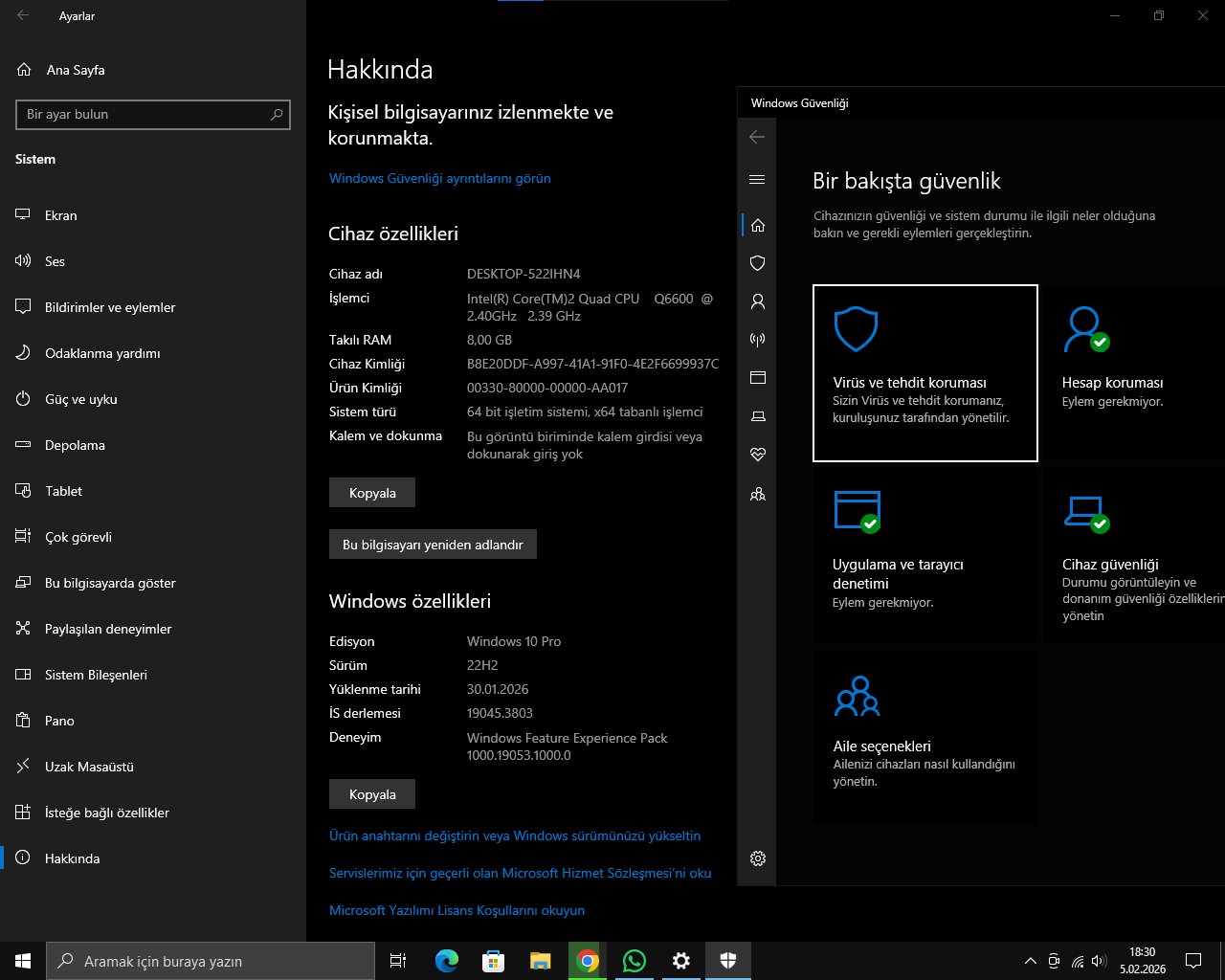
Task: Open the Ses settings page
Action: coord(153,261)
